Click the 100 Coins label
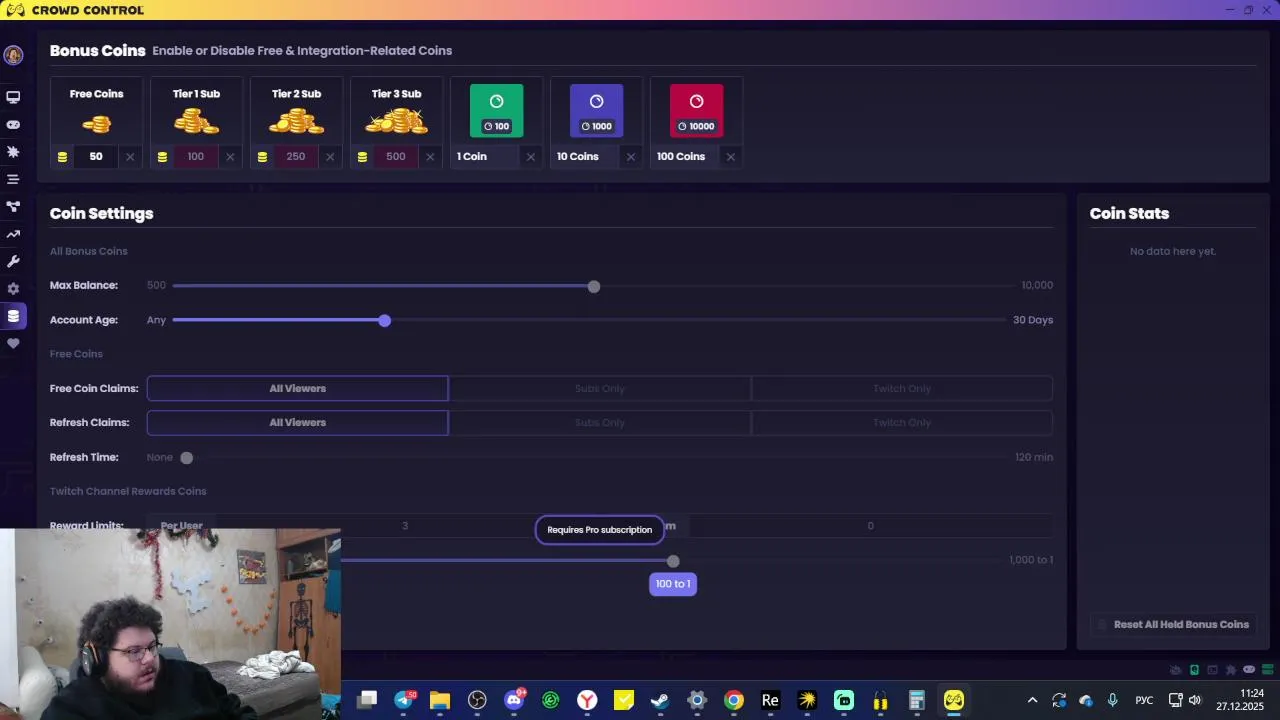This screenshot has height=720, width=1280. [x=681, y=157]
